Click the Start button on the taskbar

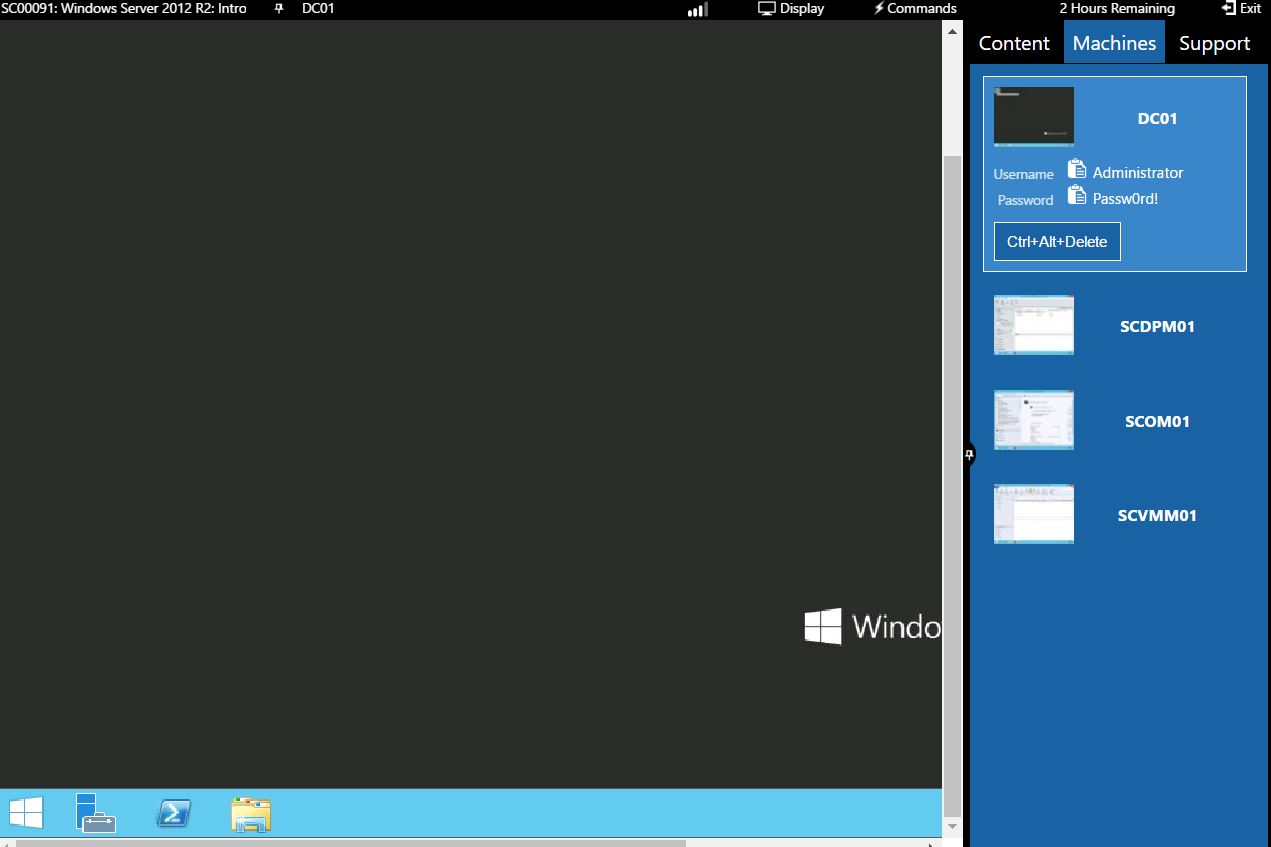(x=26, y=813)
